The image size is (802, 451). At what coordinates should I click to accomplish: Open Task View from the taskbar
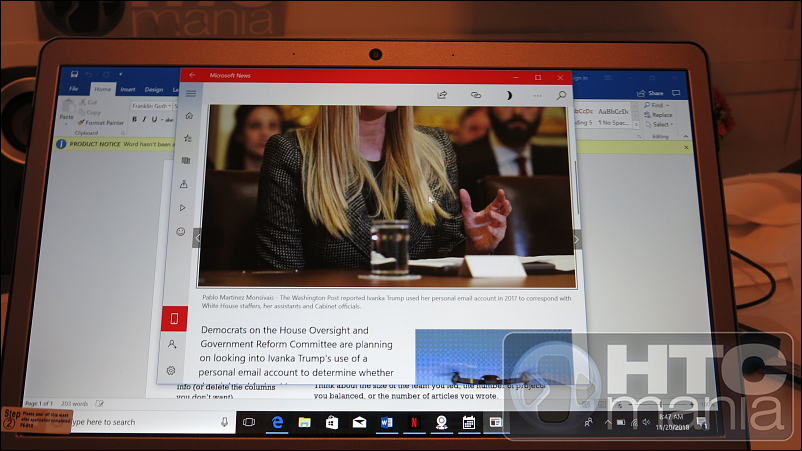[249, 422]
